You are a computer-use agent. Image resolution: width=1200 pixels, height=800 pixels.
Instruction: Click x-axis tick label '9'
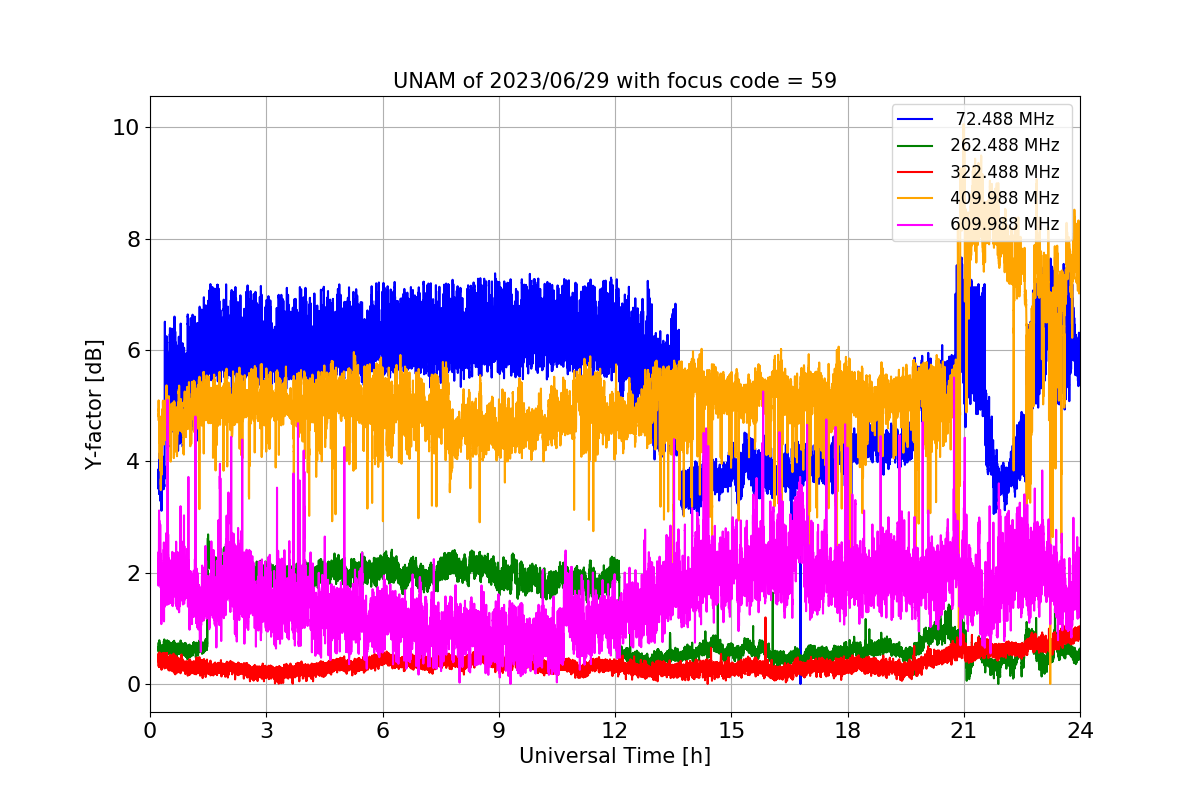pos(499,730)
